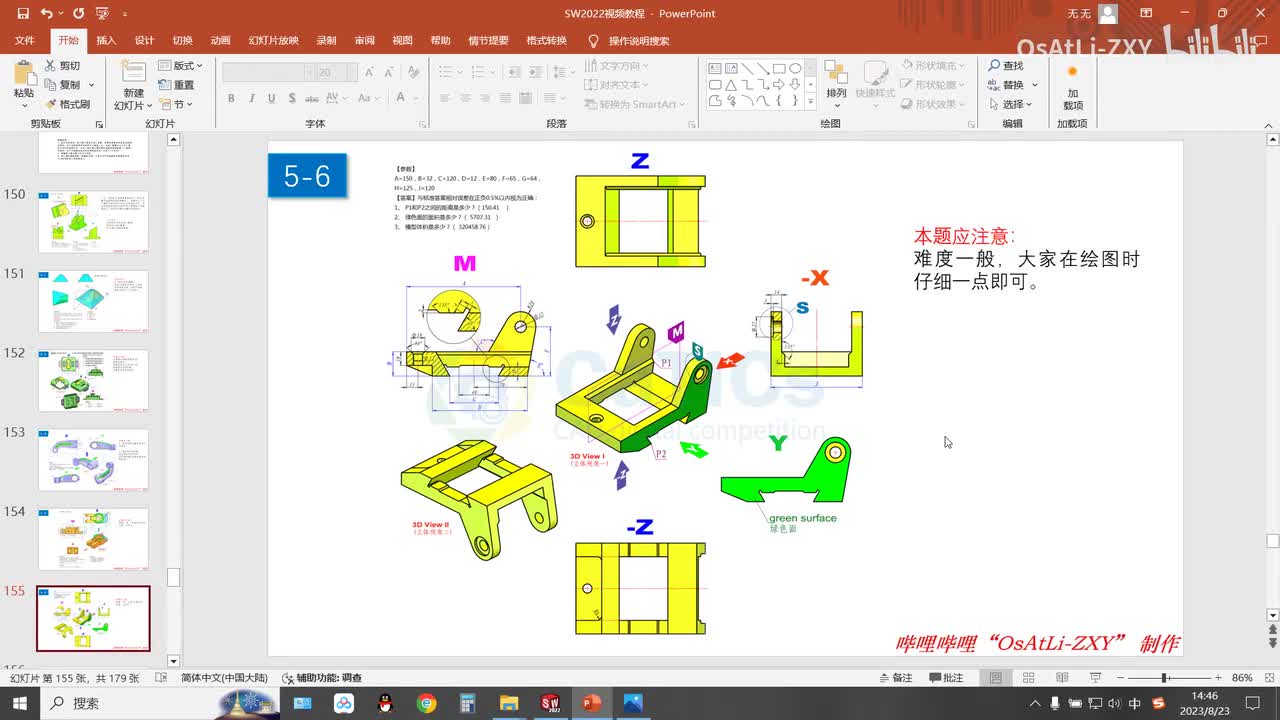Screen dimensions: 1280x720
Task: Click the 86% zoom level
Action: [1242, 678]
